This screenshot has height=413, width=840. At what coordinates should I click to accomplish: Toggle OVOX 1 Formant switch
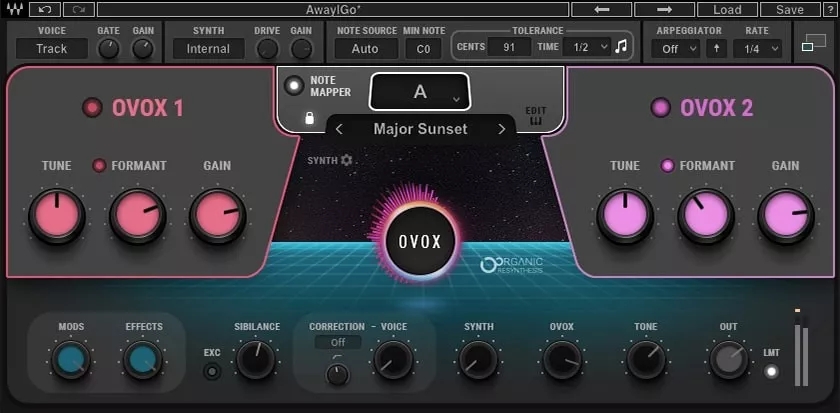coord(99,166)
